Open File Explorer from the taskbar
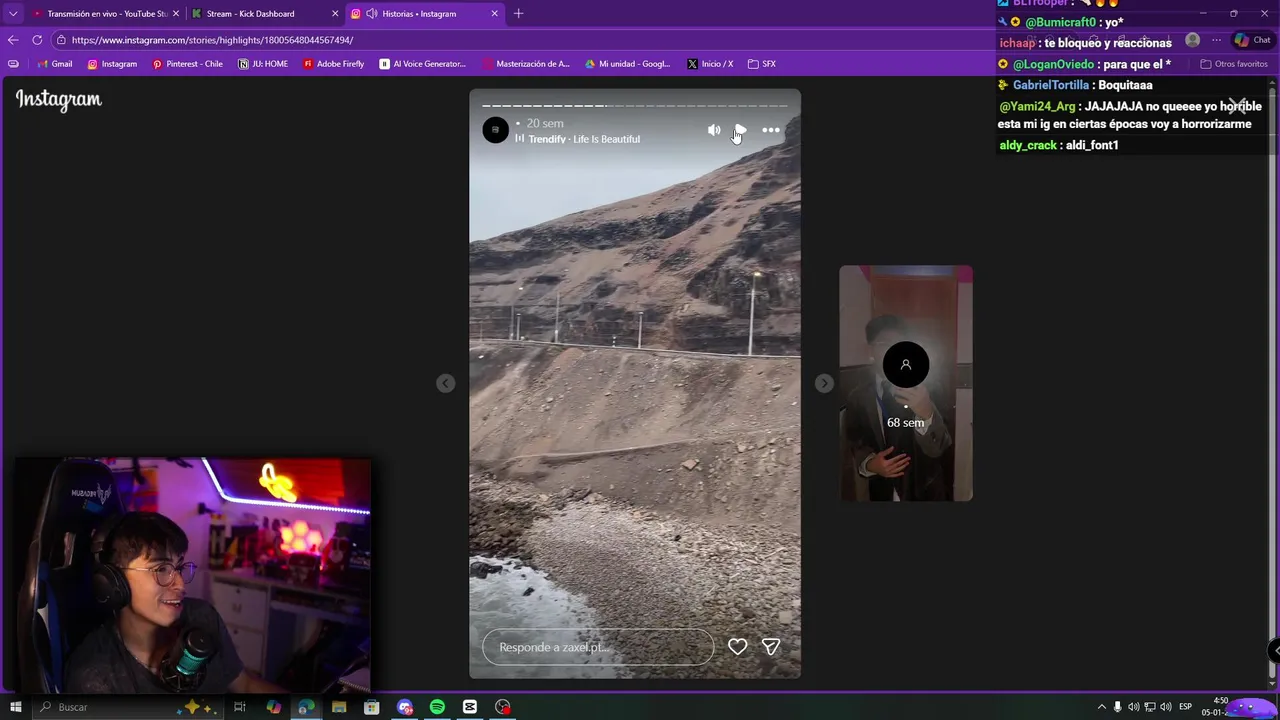 (339, 707)
